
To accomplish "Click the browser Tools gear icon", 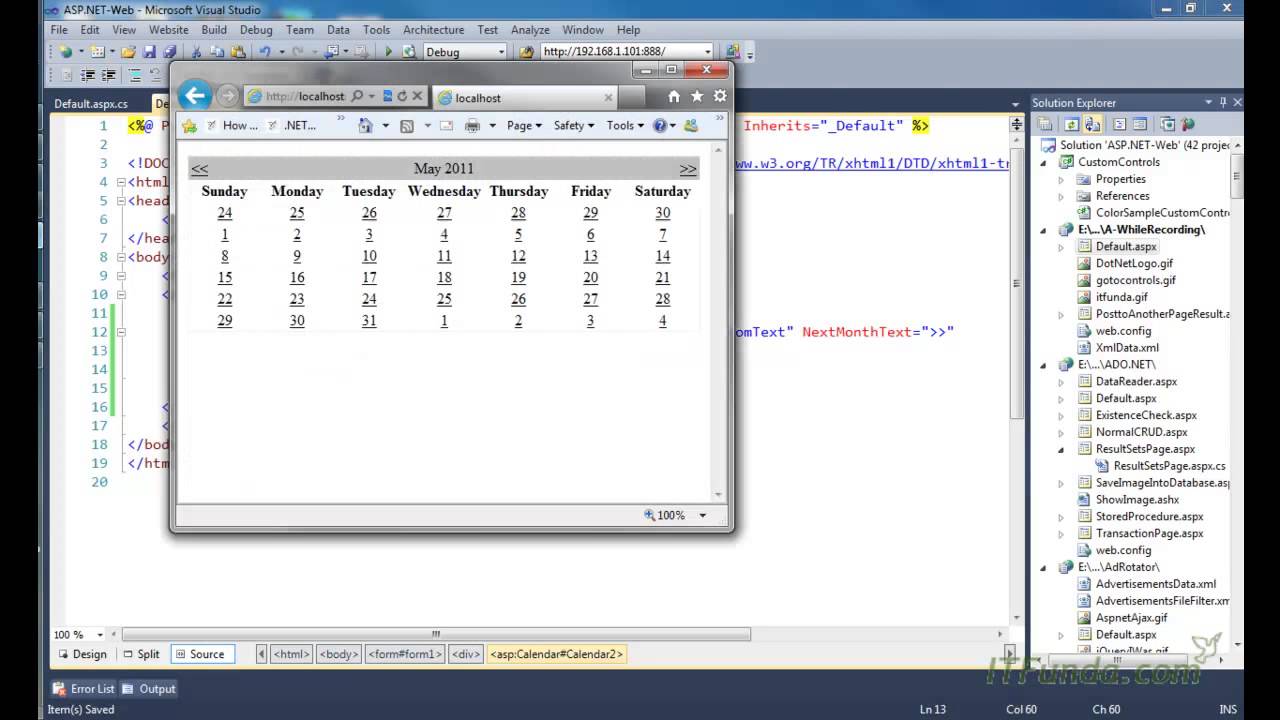I will click(x=720, y=96).
